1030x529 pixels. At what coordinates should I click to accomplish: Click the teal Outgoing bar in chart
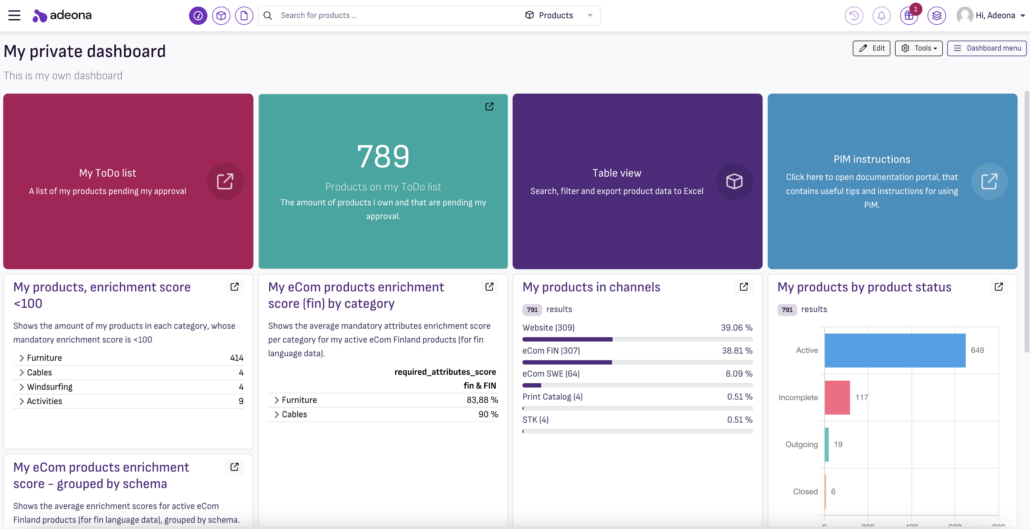[827, 444]
